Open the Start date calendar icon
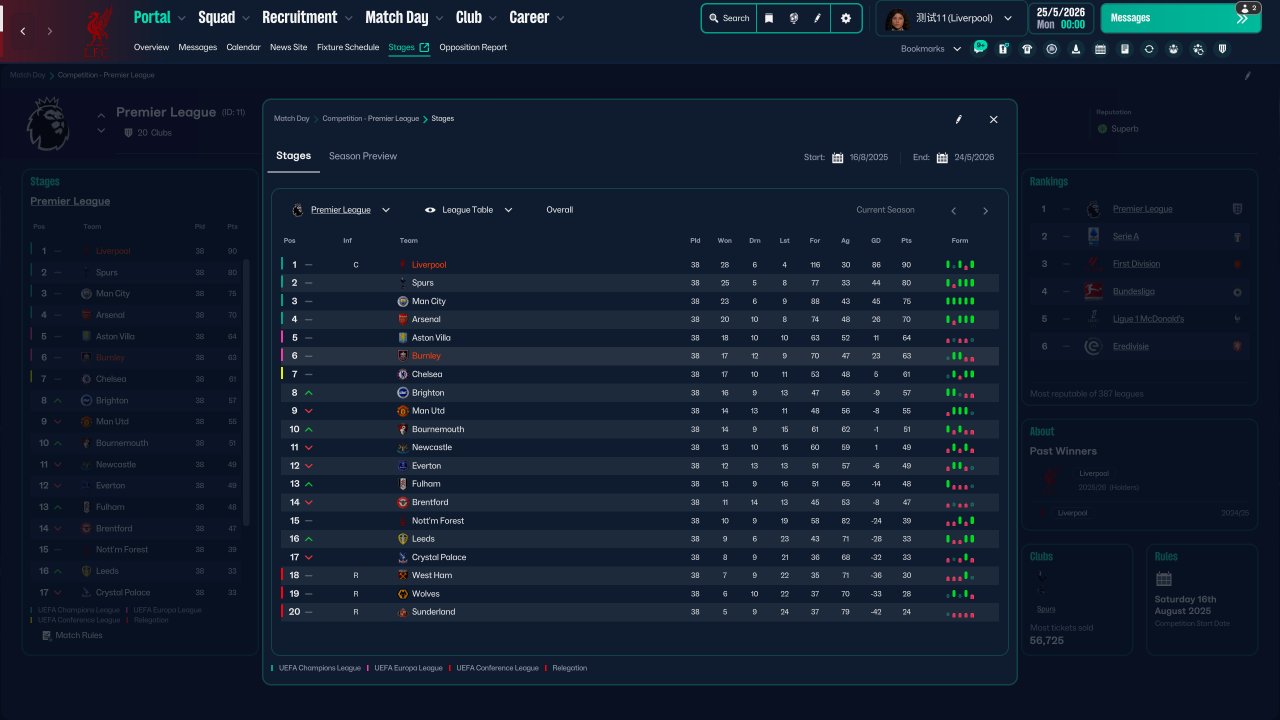The height and width of the screenshot is (720, 1280). click(838, 157)
